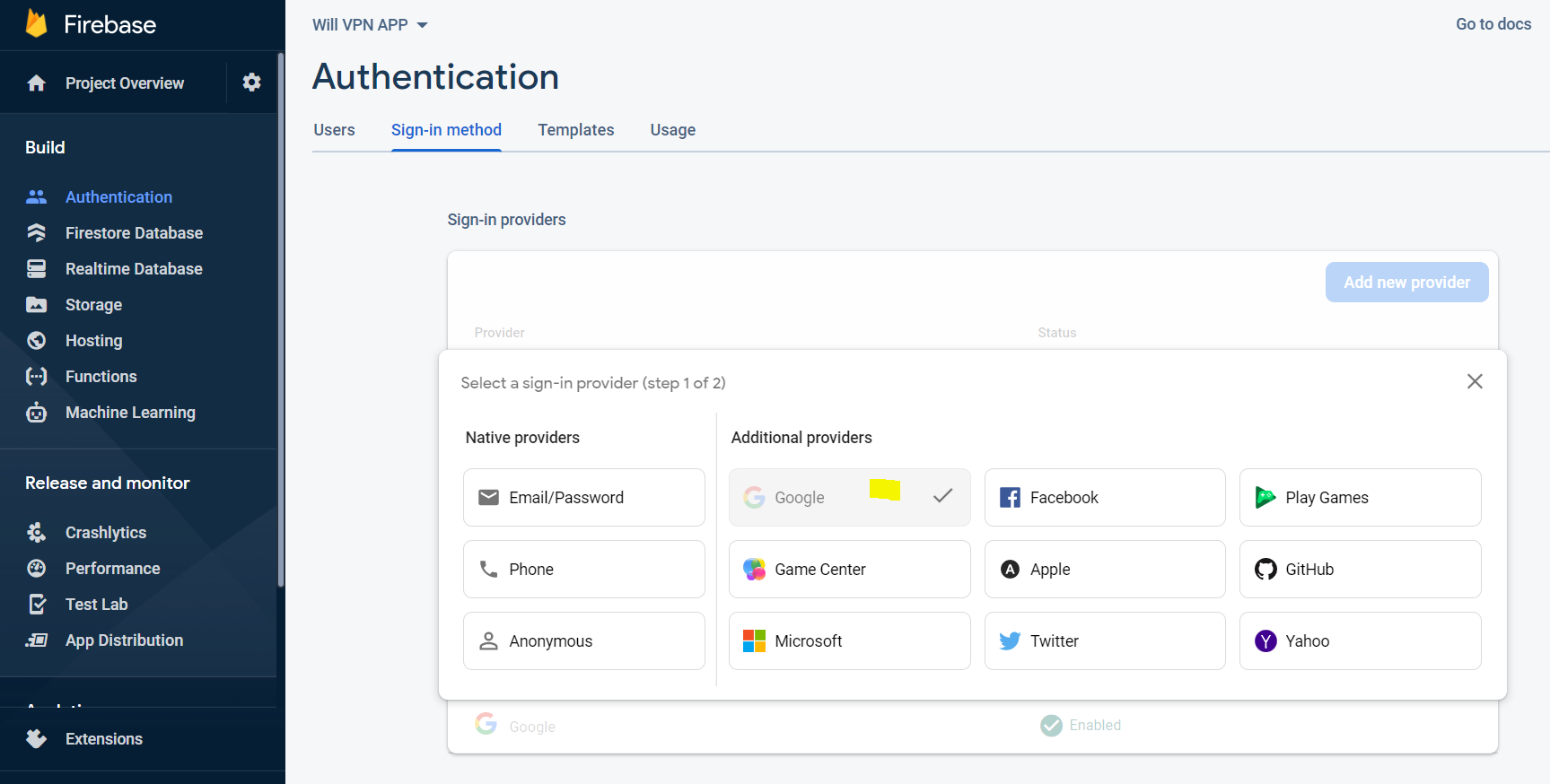This screenshot has width=1550, height=784.
Task: Click the Apple logo icon
Action: 1010,569
